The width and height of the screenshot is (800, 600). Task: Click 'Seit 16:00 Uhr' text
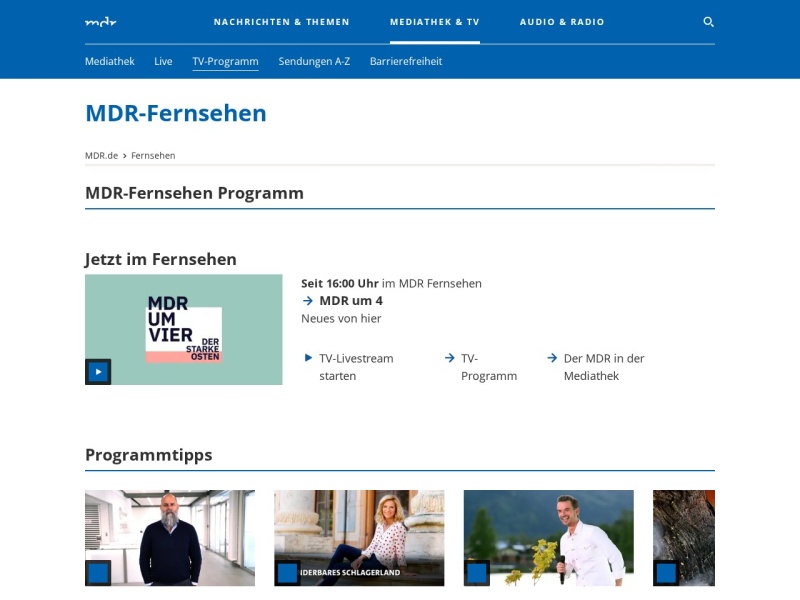point(340,284)
